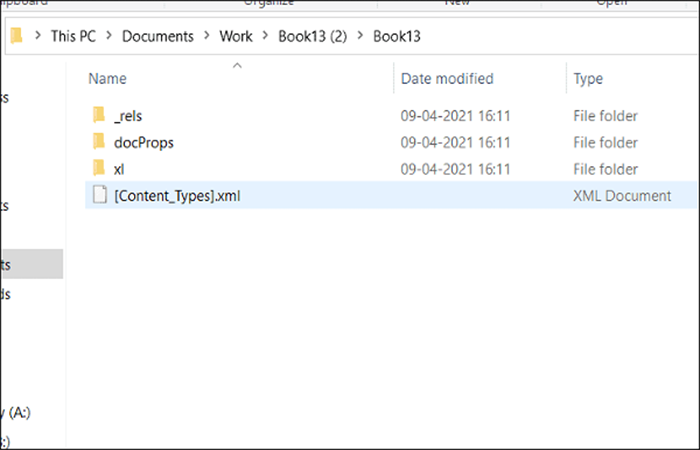Sort files by Name column
The width and height of the screenshot is (700, 450).
107,79
